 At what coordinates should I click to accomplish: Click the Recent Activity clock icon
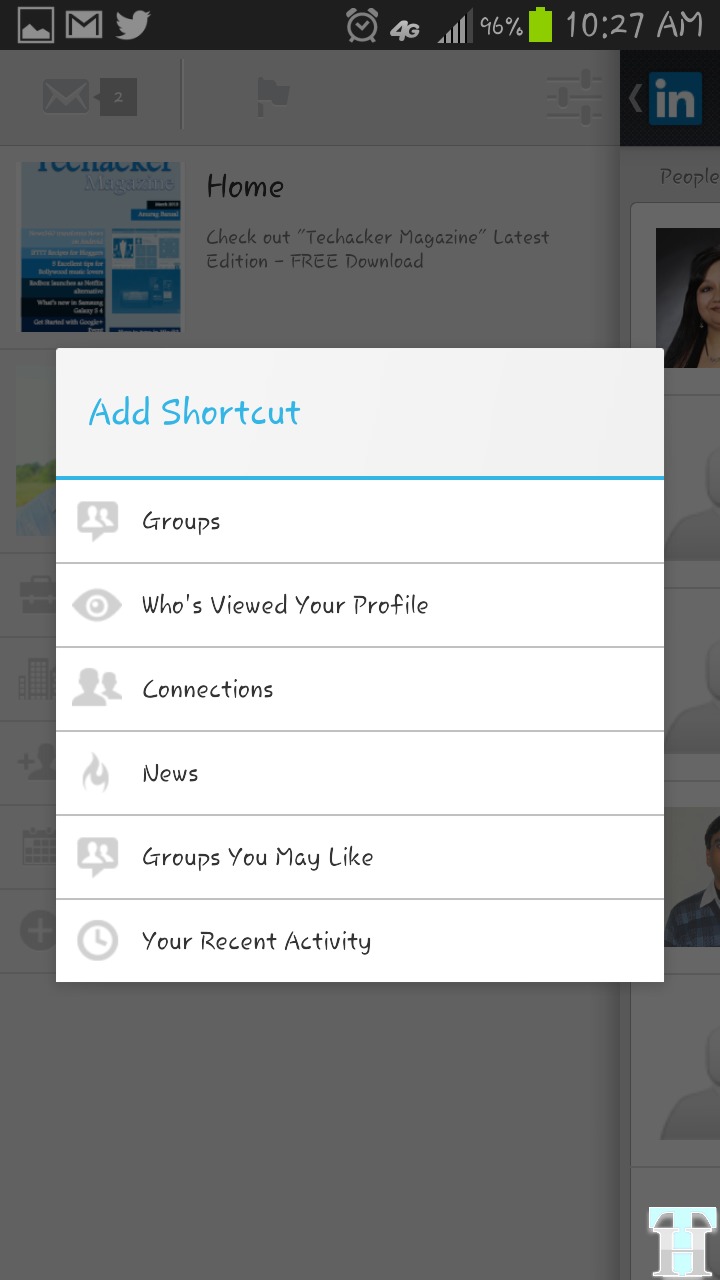tap(97, 941)
